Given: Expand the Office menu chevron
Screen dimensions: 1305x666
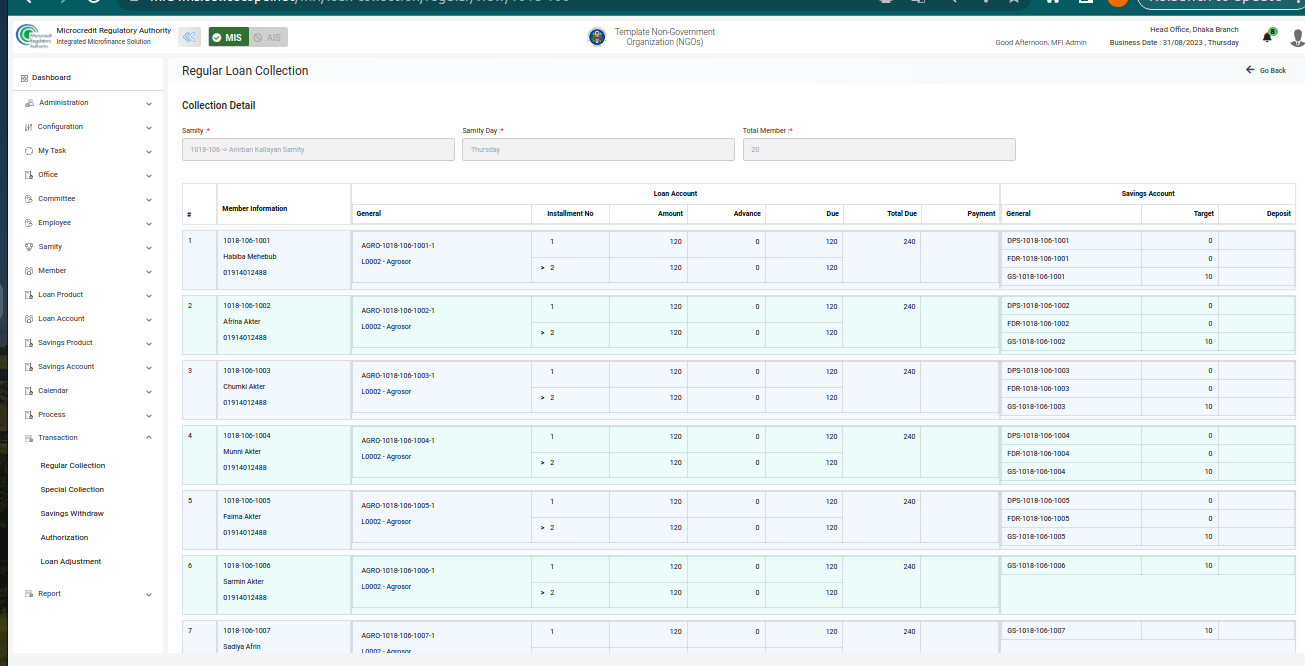Looking at the screenshot, I should click(x=149, y=175).
